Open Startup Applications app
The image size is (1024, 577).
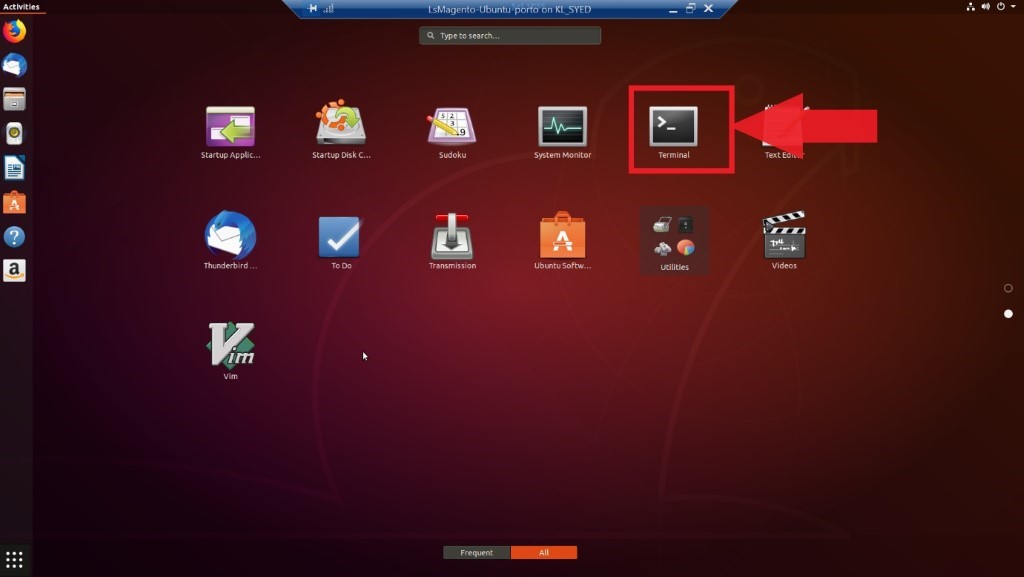230,132
